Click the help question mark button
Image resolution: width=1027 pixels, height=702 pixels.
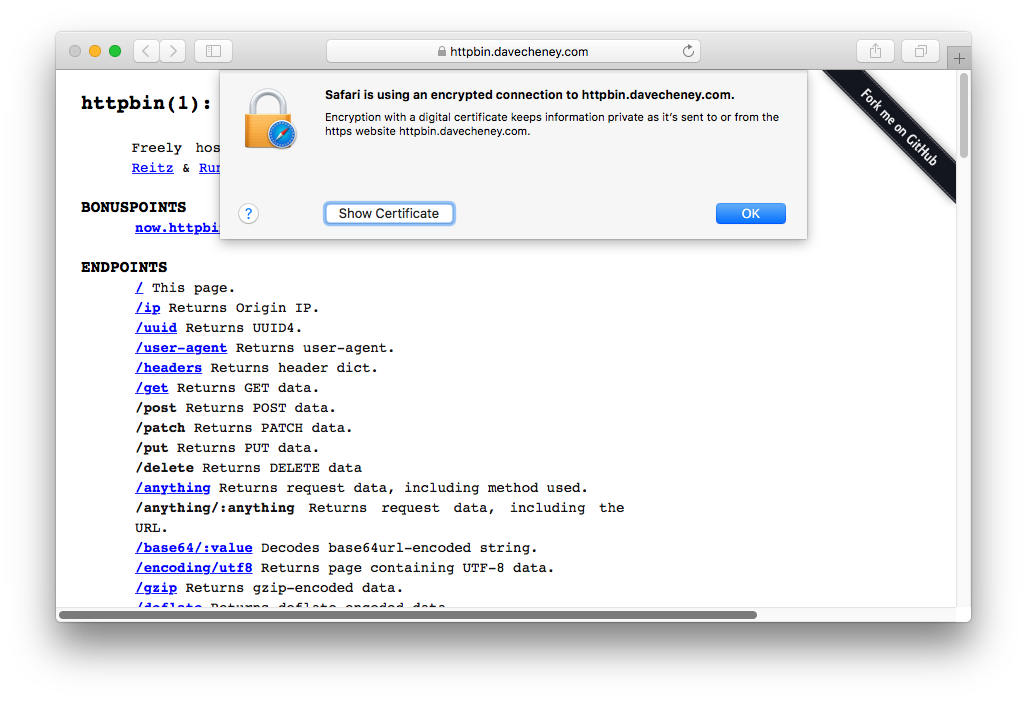[249, 213]
